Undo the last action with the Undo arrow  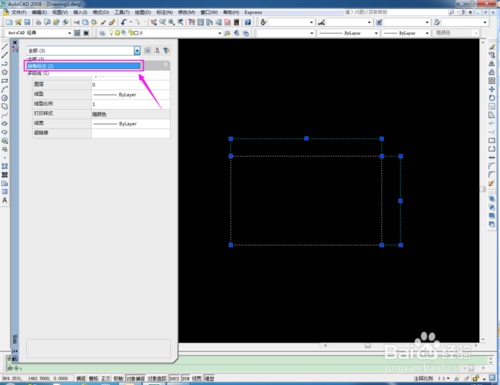tap(124, 22)
